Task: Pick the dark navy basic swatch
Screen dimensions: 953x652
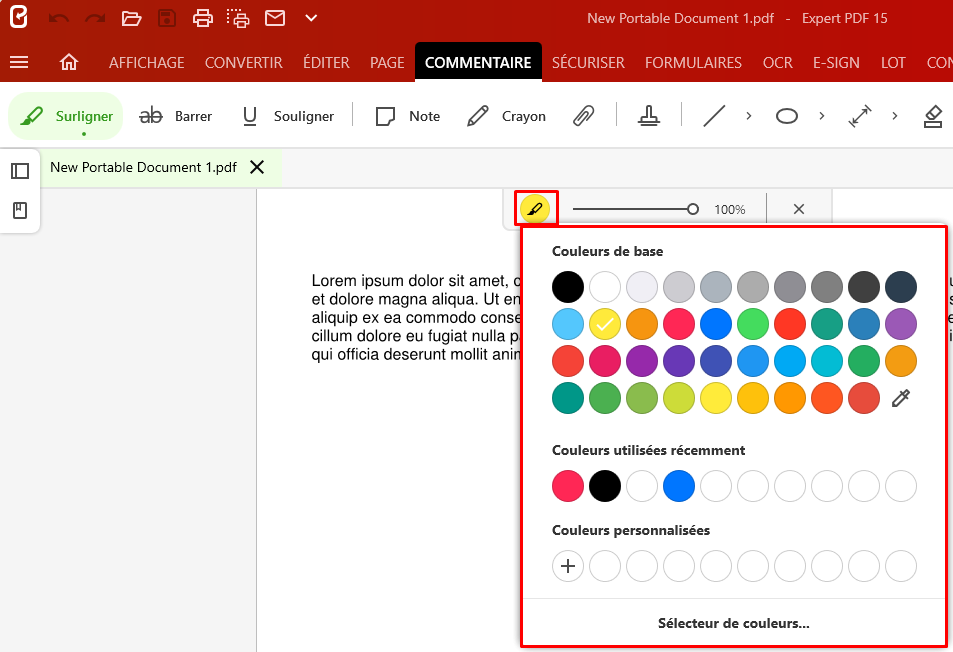Action: pos(901,287)
